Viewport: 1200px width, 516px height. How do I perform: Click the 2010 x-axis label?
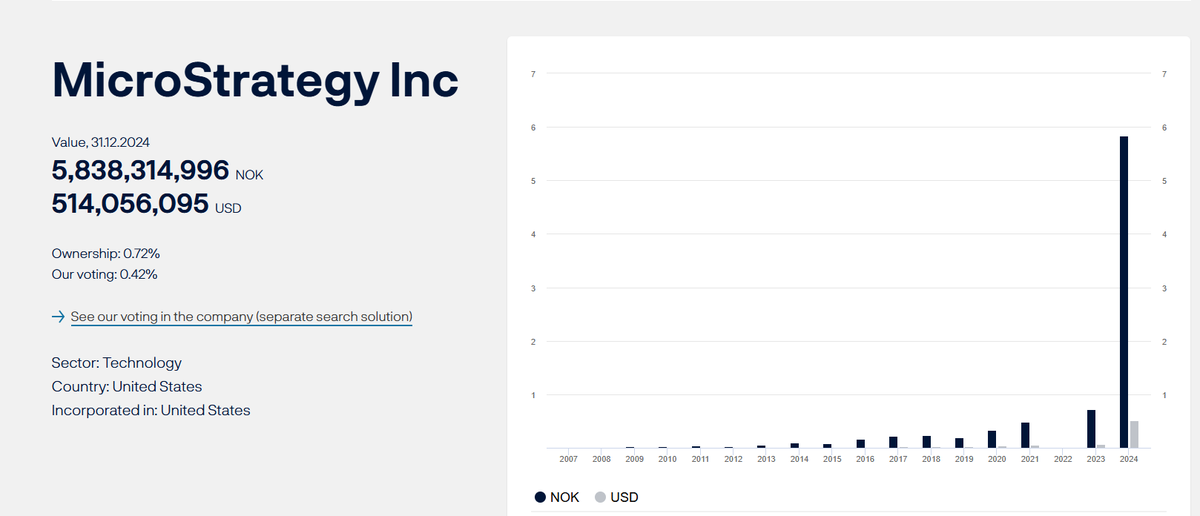pos(667,459)
